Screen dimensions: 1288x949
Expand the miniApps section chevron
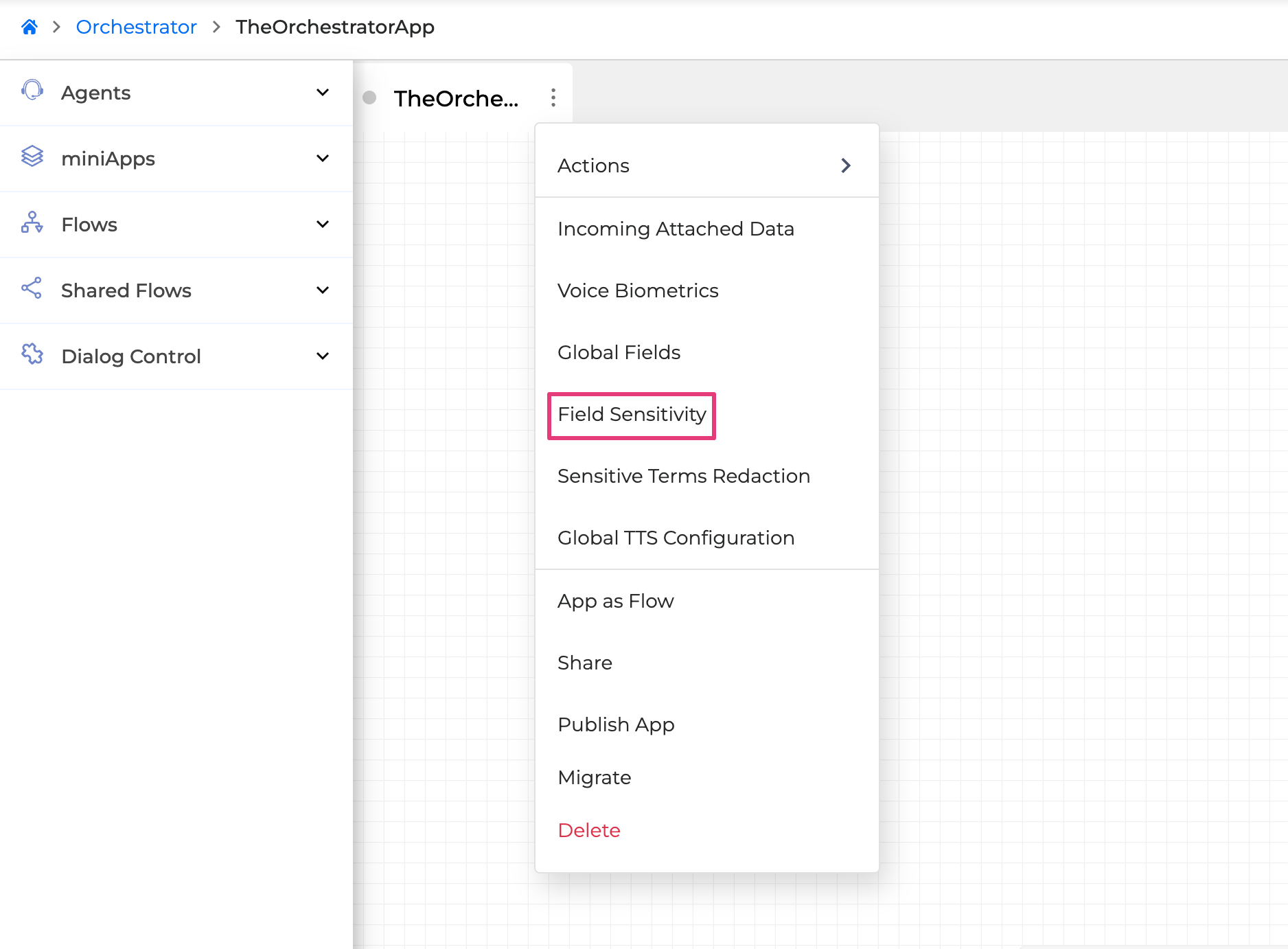coord(323,159)
